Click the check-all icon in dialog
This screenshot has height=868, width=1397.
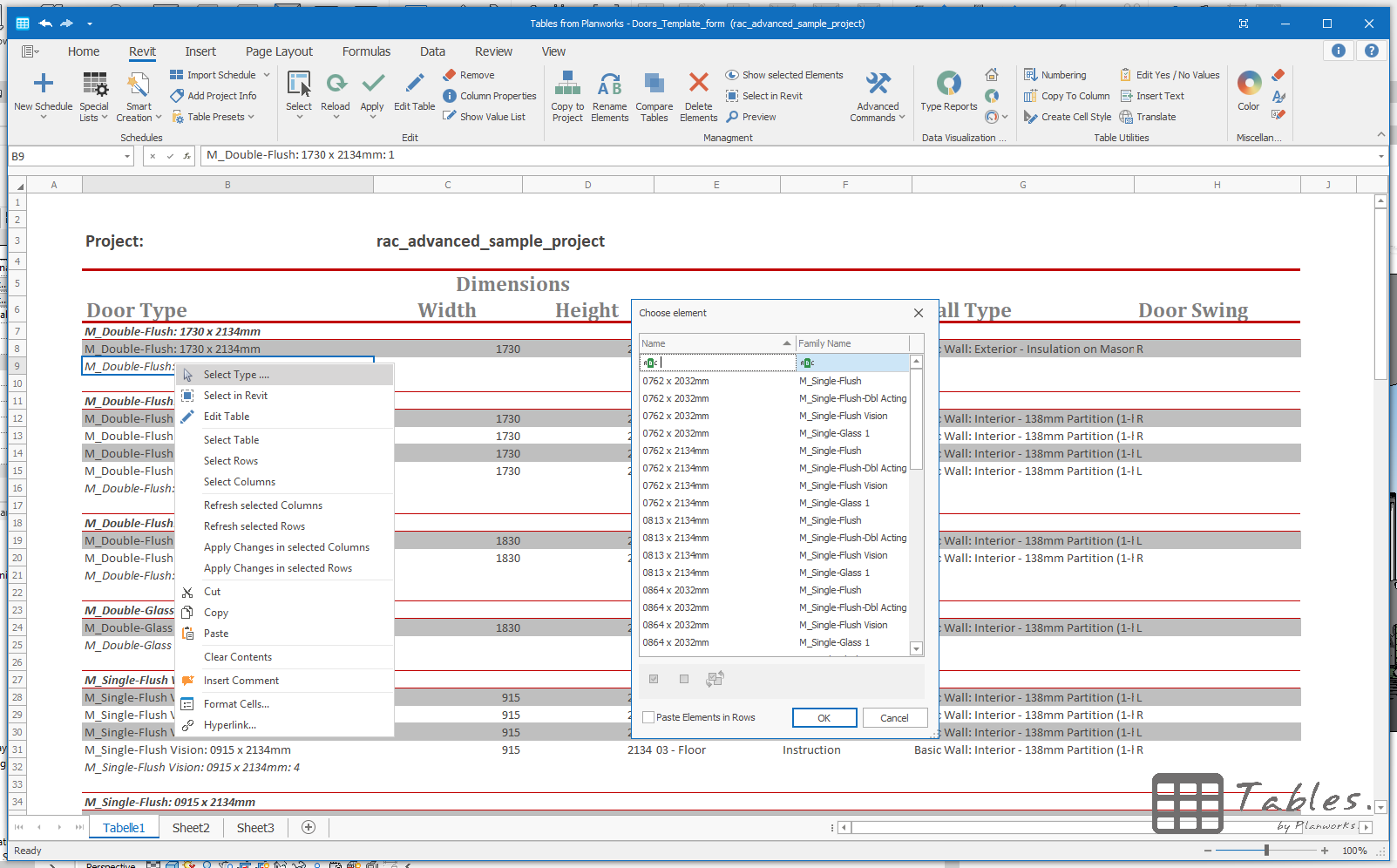tap(654, 679)
